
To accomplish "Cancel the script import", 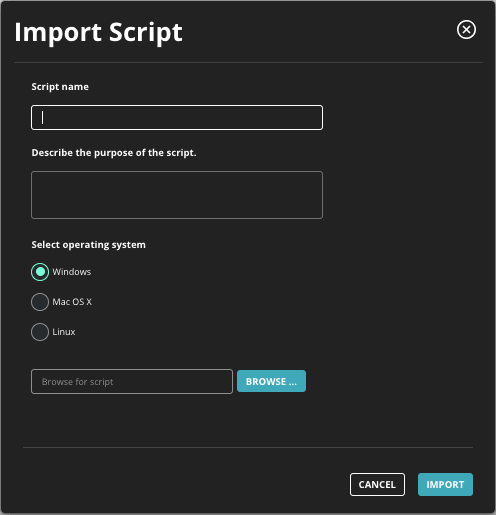I will point(377,484).
